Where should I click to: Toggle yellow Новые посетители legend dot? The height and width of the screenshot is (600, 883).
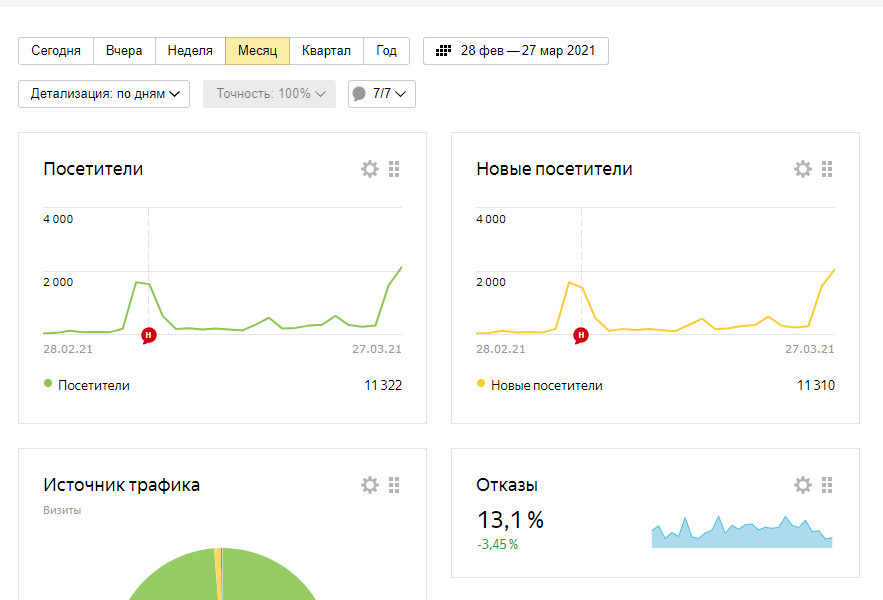tap(481, 384)
